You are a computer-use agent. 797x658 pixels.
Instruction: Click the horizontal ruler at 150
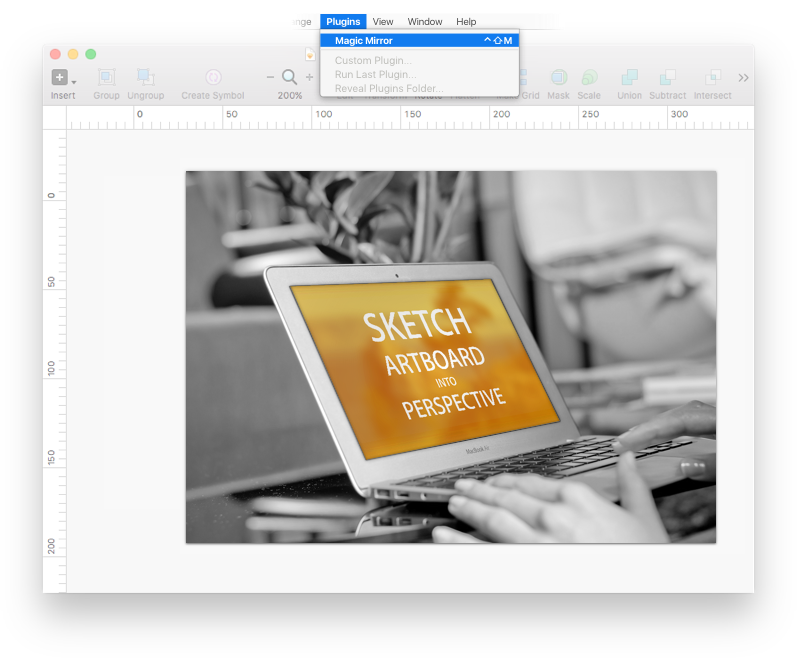[x=413, y=114]
